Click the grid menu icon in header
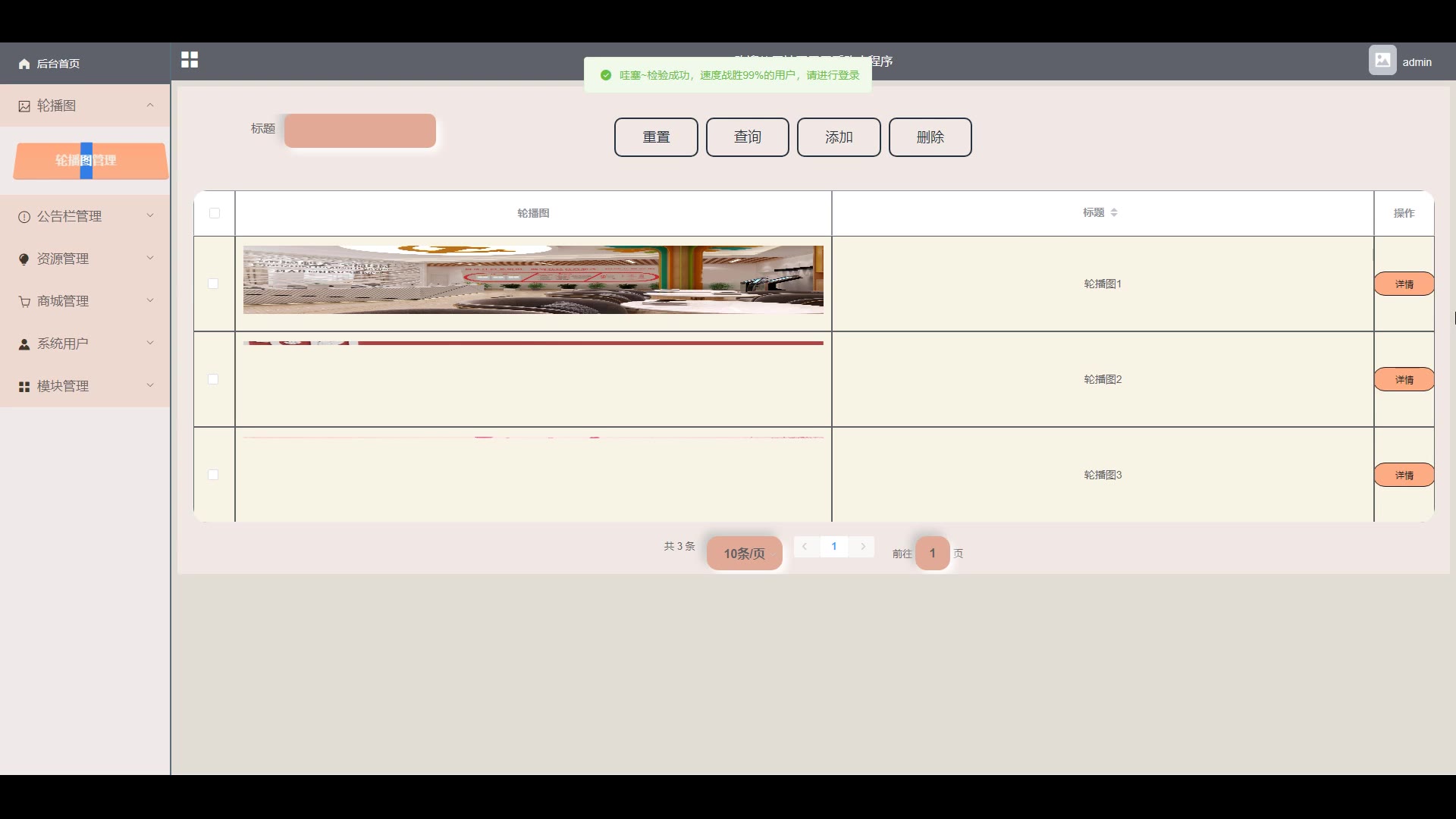The image size is (1456, 819). pos(190,60)
